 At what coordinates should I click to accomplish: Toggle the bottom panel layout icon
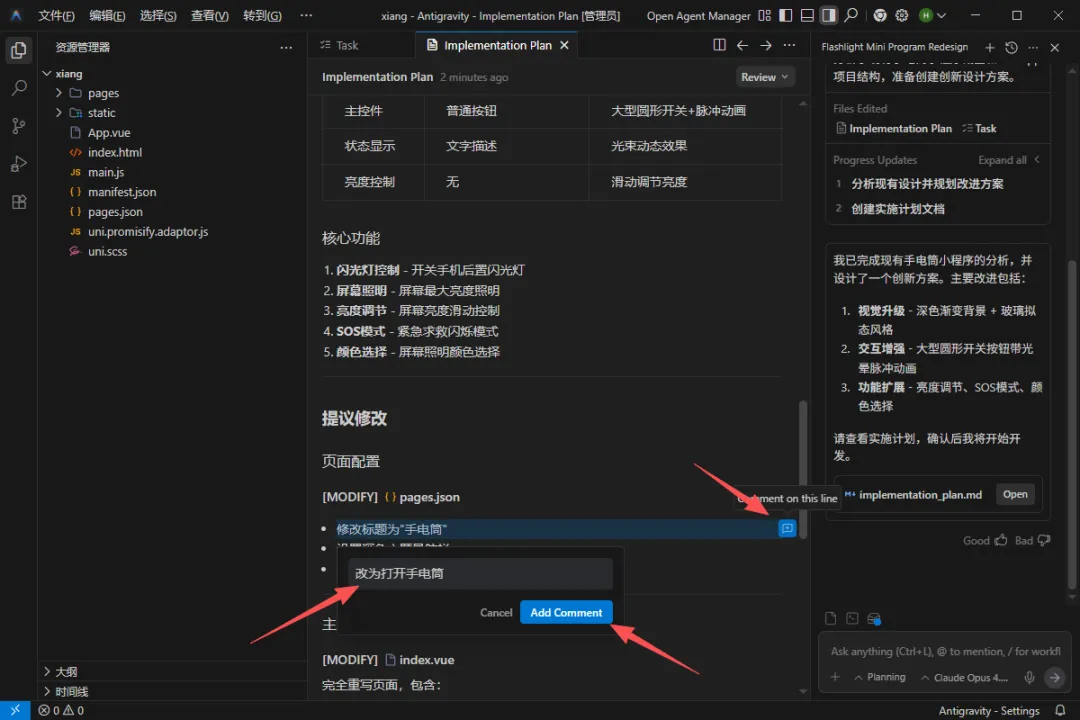click(x=807, y=16)
